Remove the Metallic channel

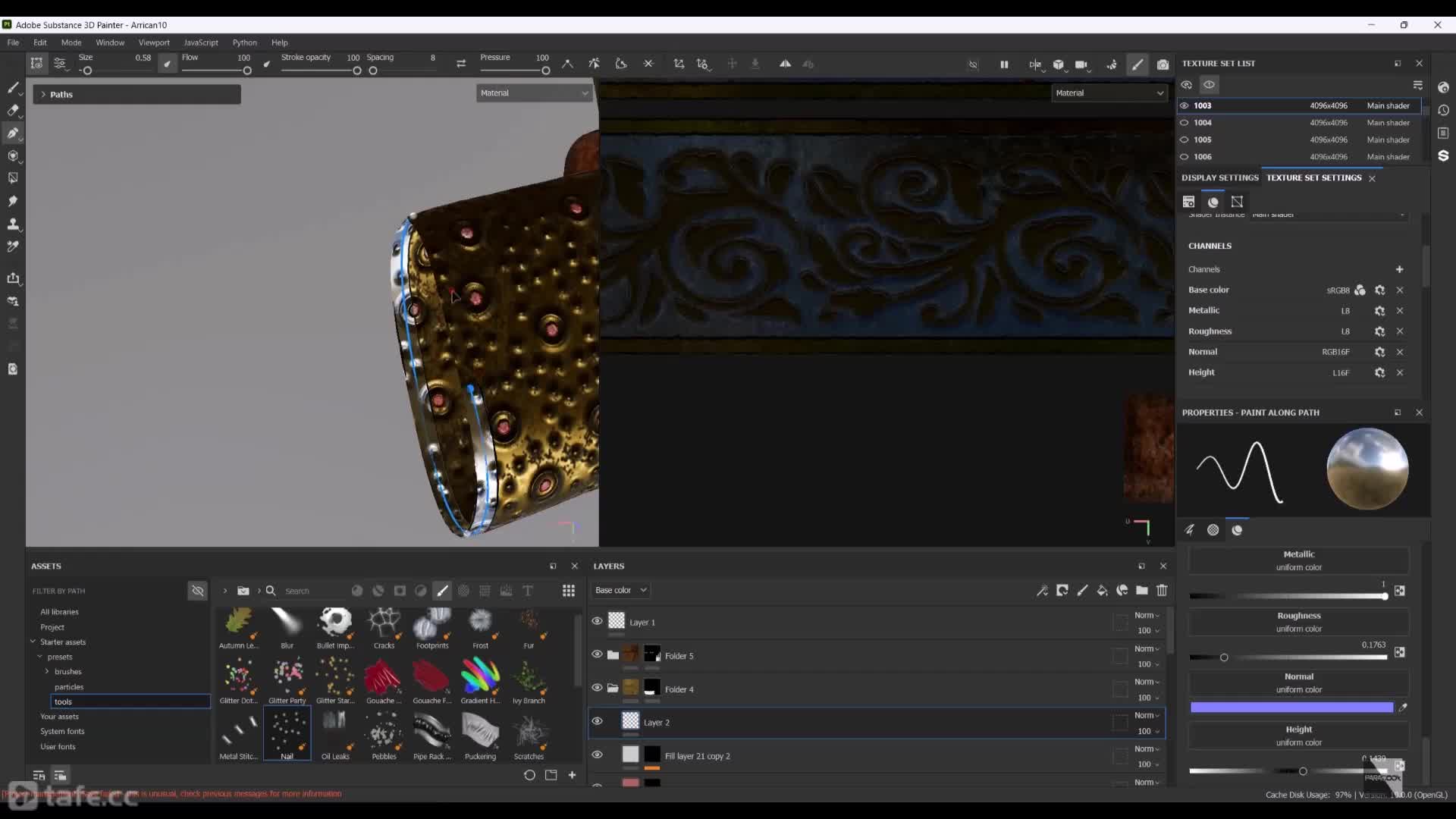[x=1400, y=310]
